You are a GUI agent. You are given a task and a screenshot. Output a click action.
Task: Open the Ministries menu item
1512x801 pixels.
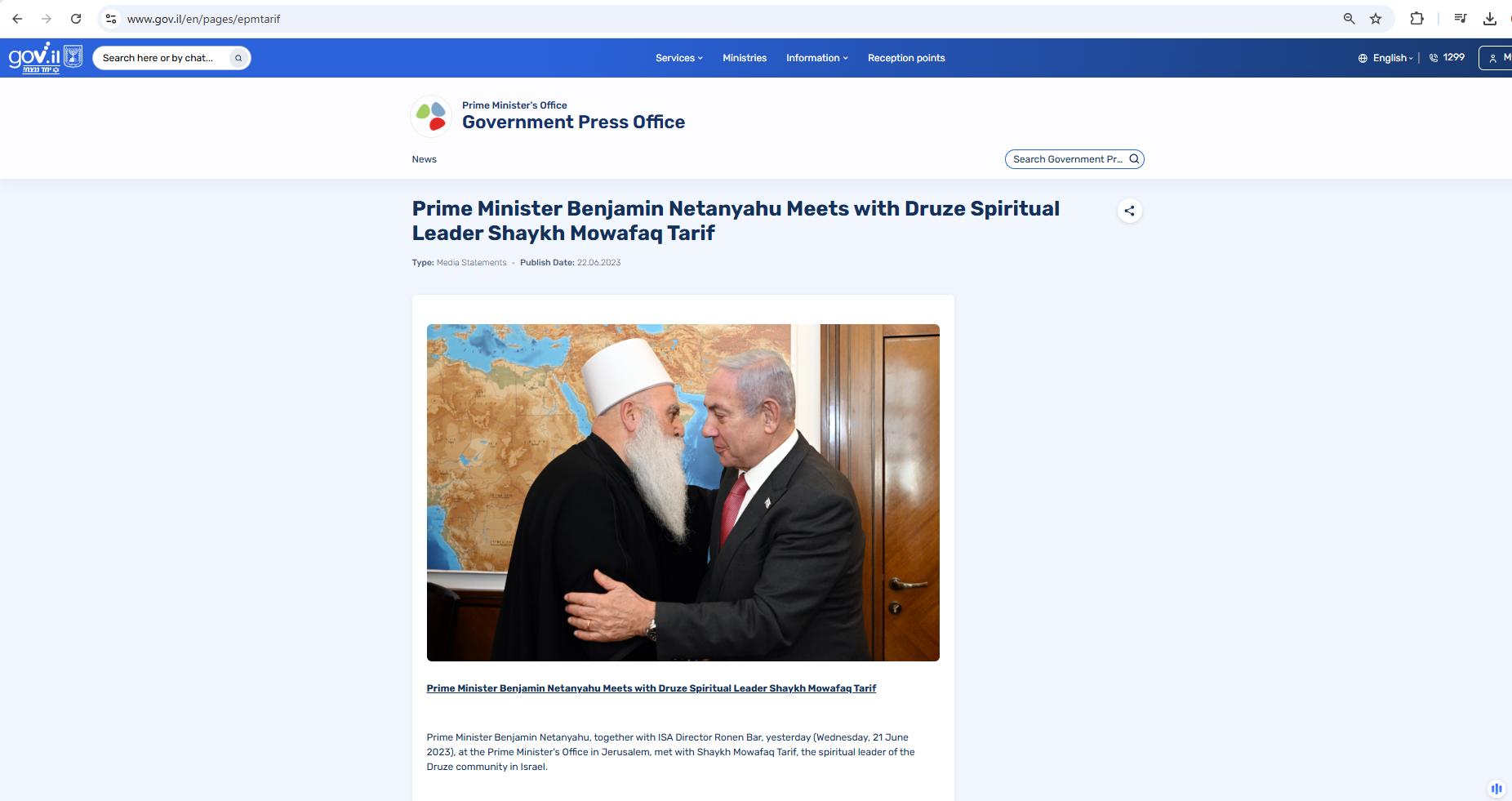tap(745, 58)
